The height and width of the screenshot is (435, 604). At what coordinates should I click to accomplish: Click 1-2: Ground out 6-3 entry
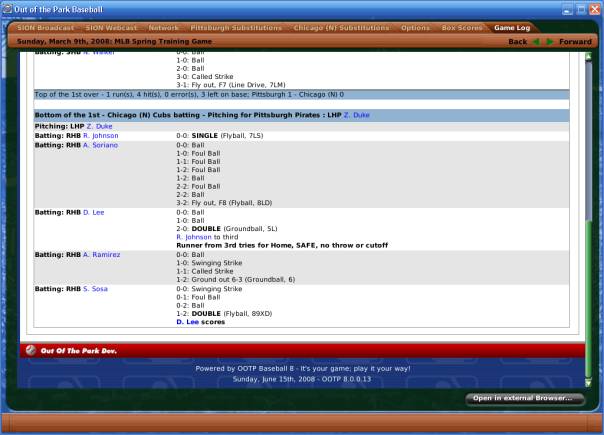(236, 279)
